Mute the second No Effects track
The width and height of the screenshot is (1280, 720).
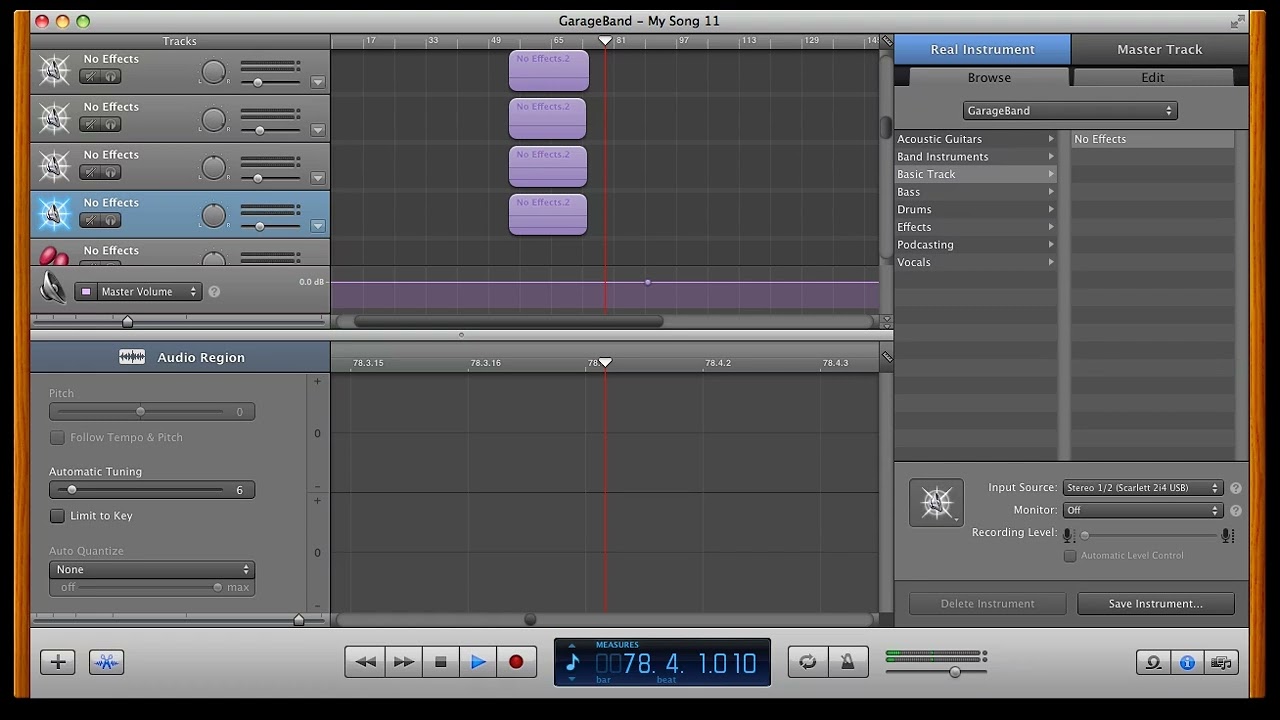(90, 124)
